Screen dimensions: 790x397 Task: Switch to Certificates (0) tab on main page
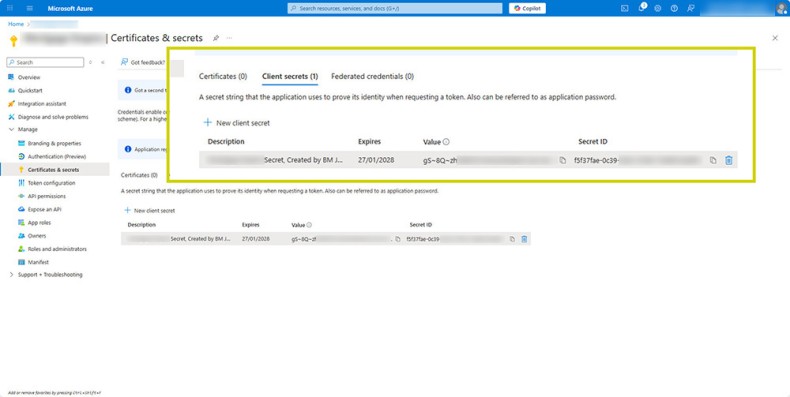139,175
